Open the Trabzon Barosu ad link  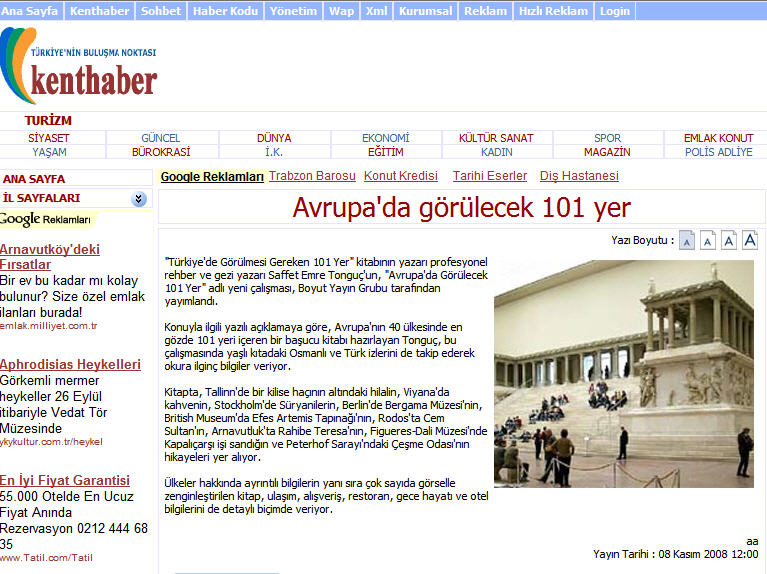coord(312,176)
